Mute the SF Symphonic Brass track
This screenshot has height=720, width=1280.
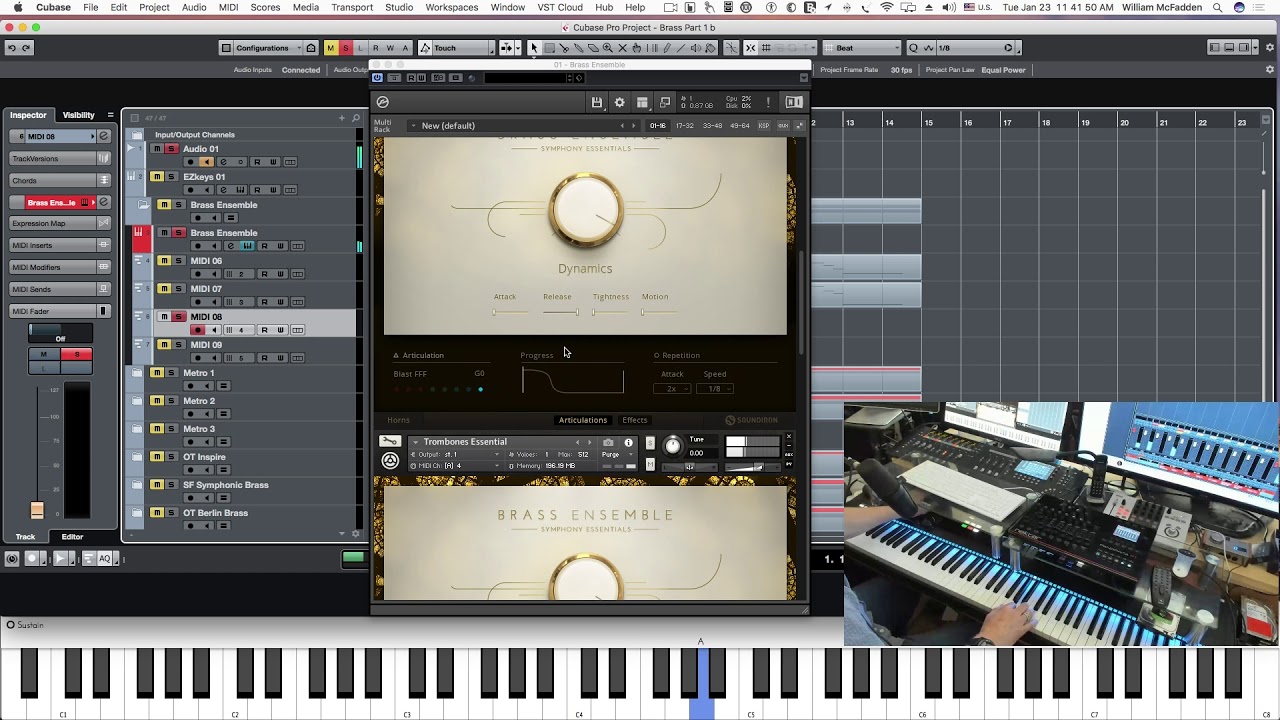[157, 485]
